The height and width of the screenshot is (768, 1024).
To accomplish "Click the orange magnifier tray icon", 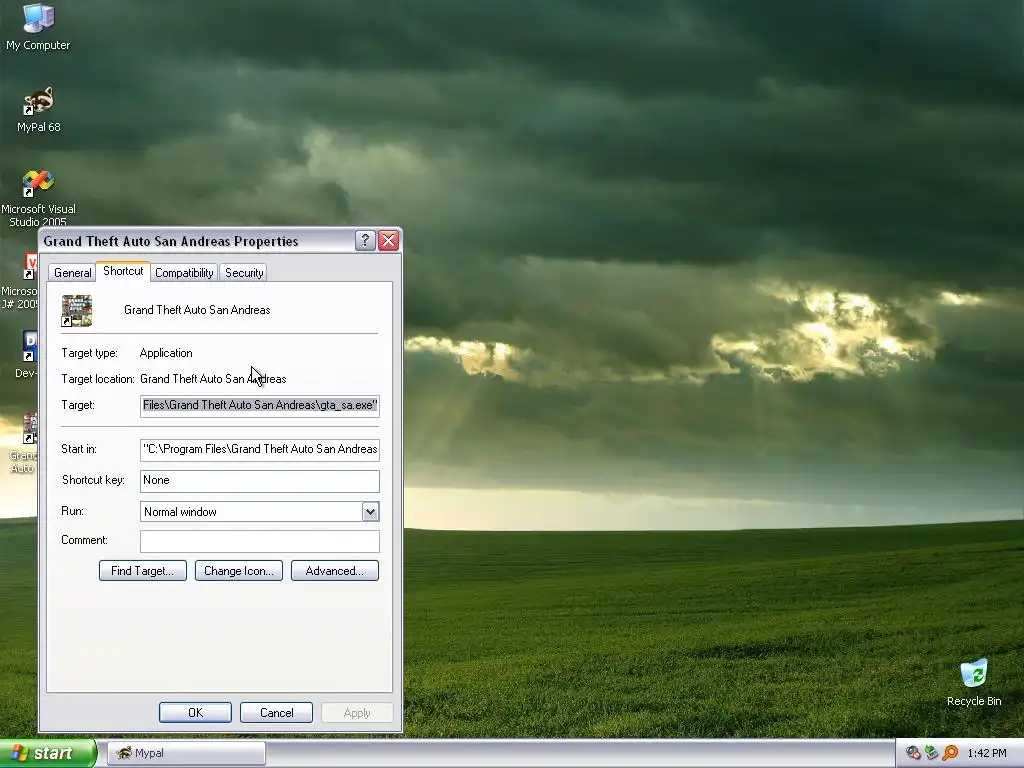I will [950, 753].
